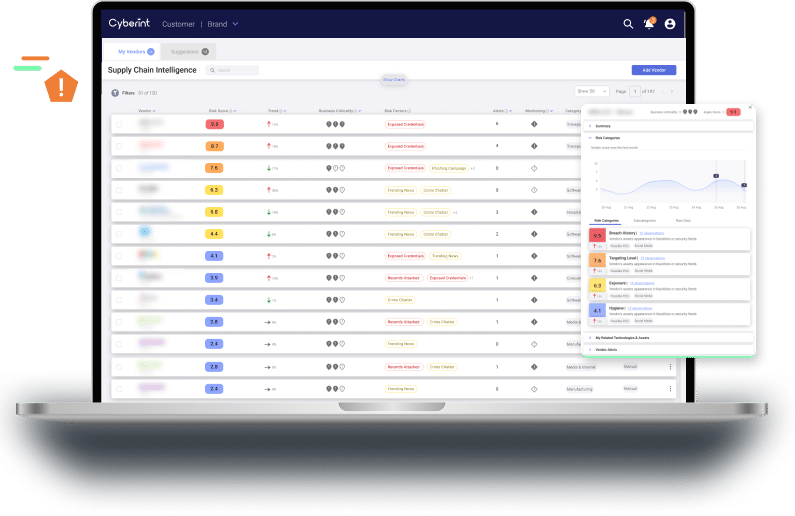Click monitoring diamond icon in 3.9 vendor row
Viewport: 795px width, 516px height.
pos(534,278)
